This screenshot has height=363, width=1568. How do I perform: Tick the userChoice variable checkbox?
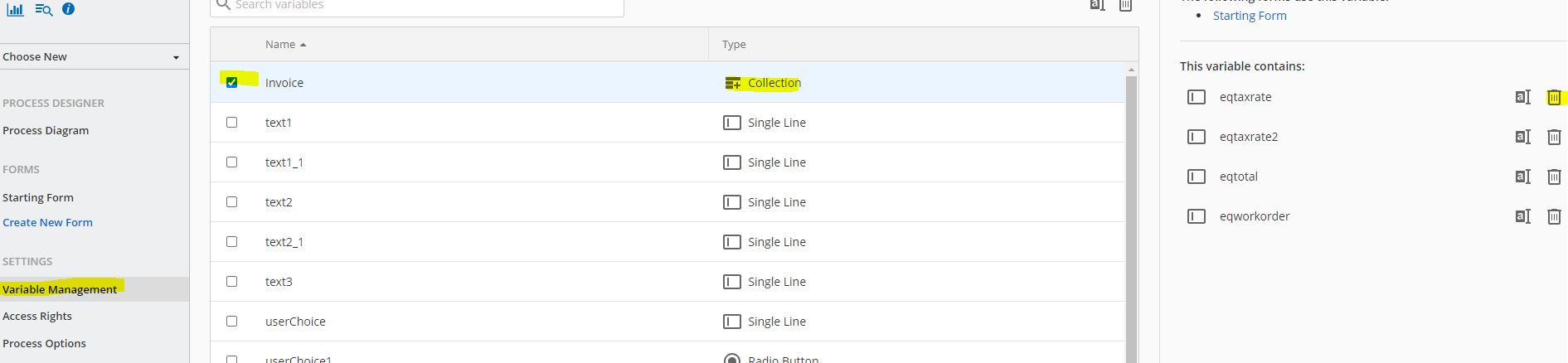pos(231,321)
